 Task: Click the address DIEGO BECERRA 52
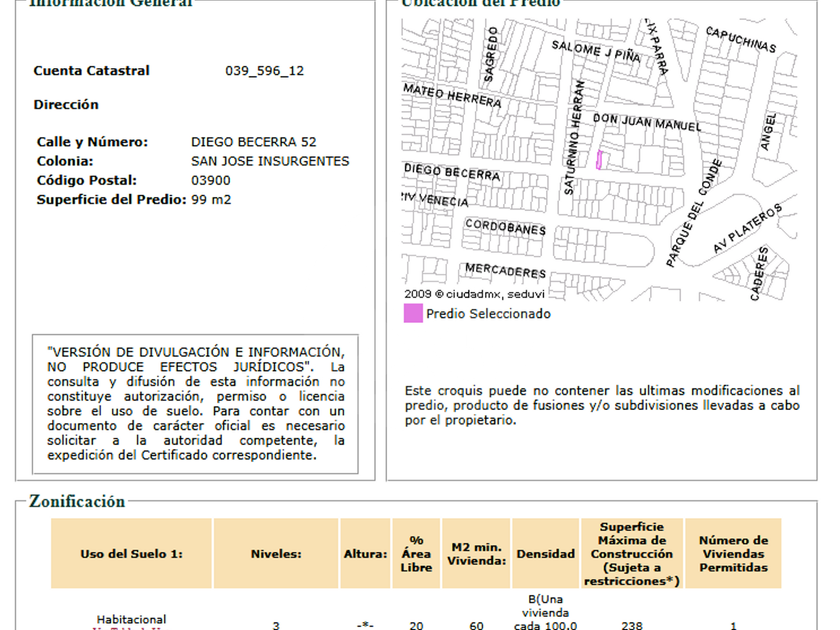pos(253,142)
